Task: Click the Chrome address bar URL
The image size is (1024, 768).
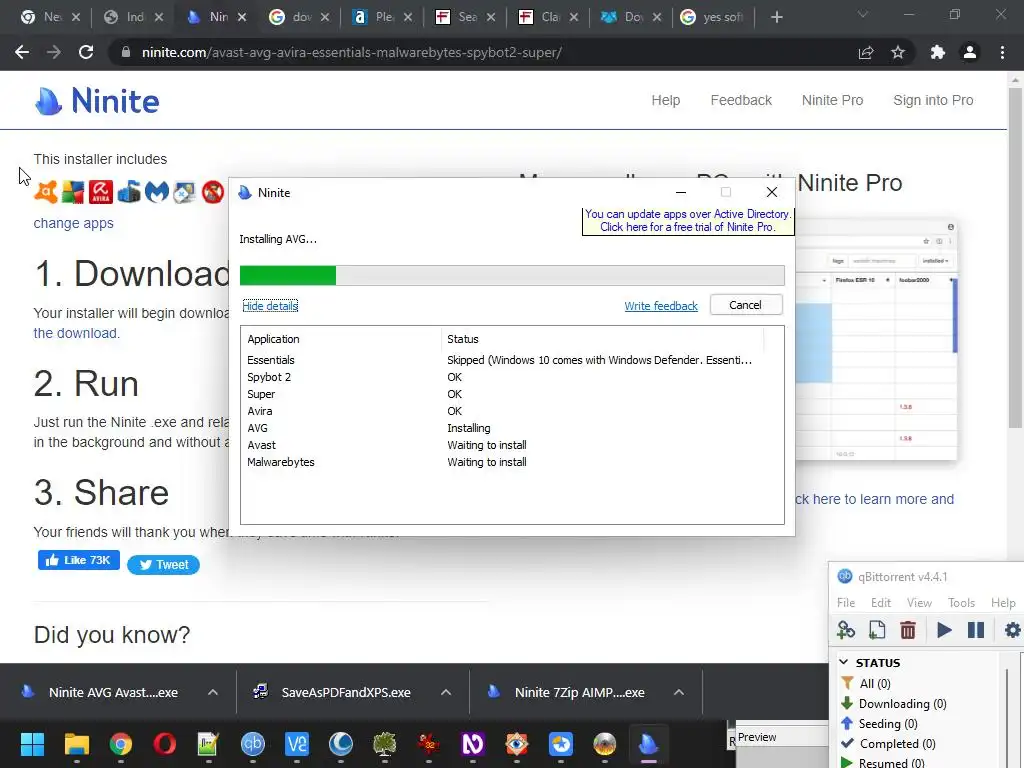Action: [x=351, y=52]
